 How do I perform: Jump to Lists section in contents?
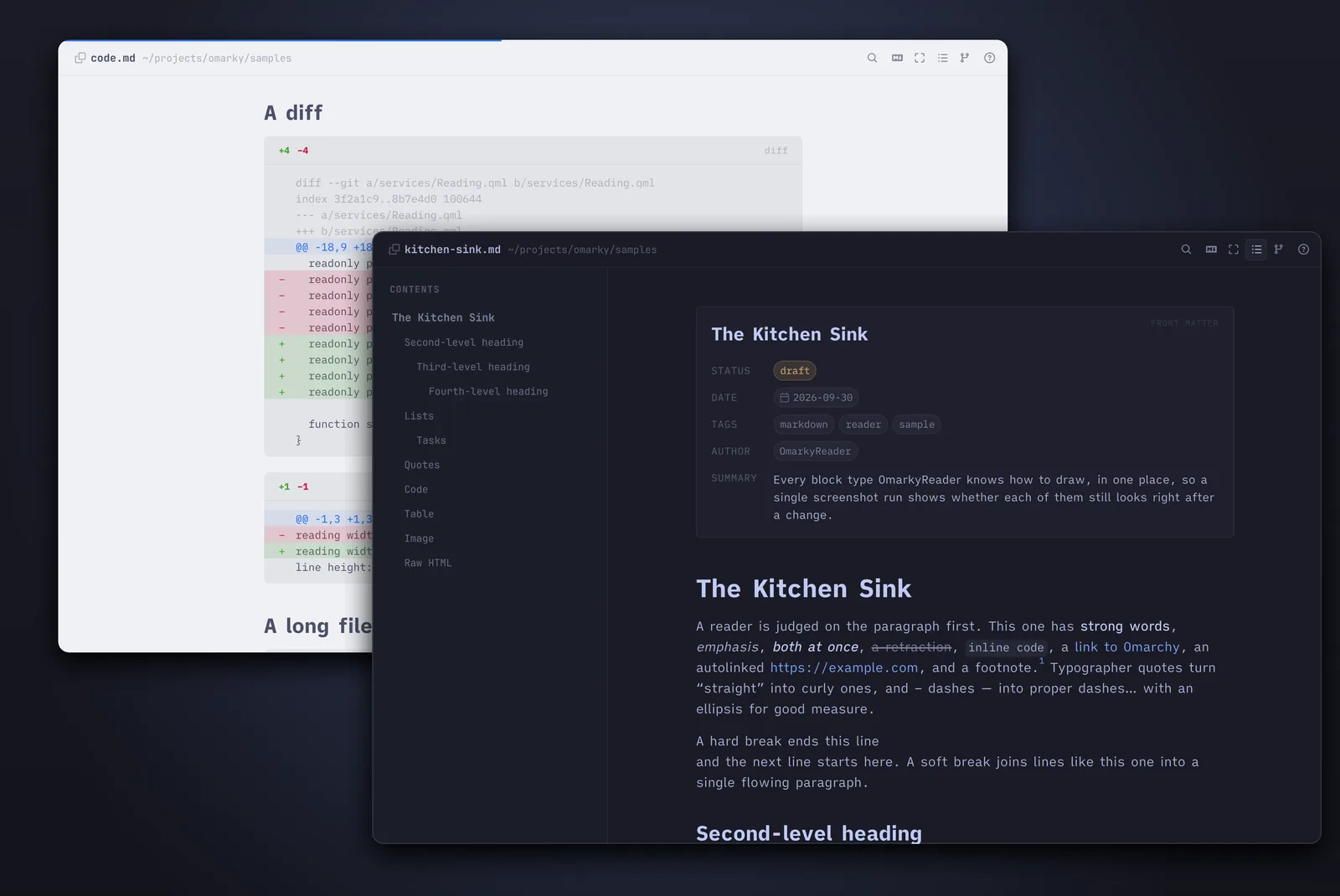click(x=419, y=416)
